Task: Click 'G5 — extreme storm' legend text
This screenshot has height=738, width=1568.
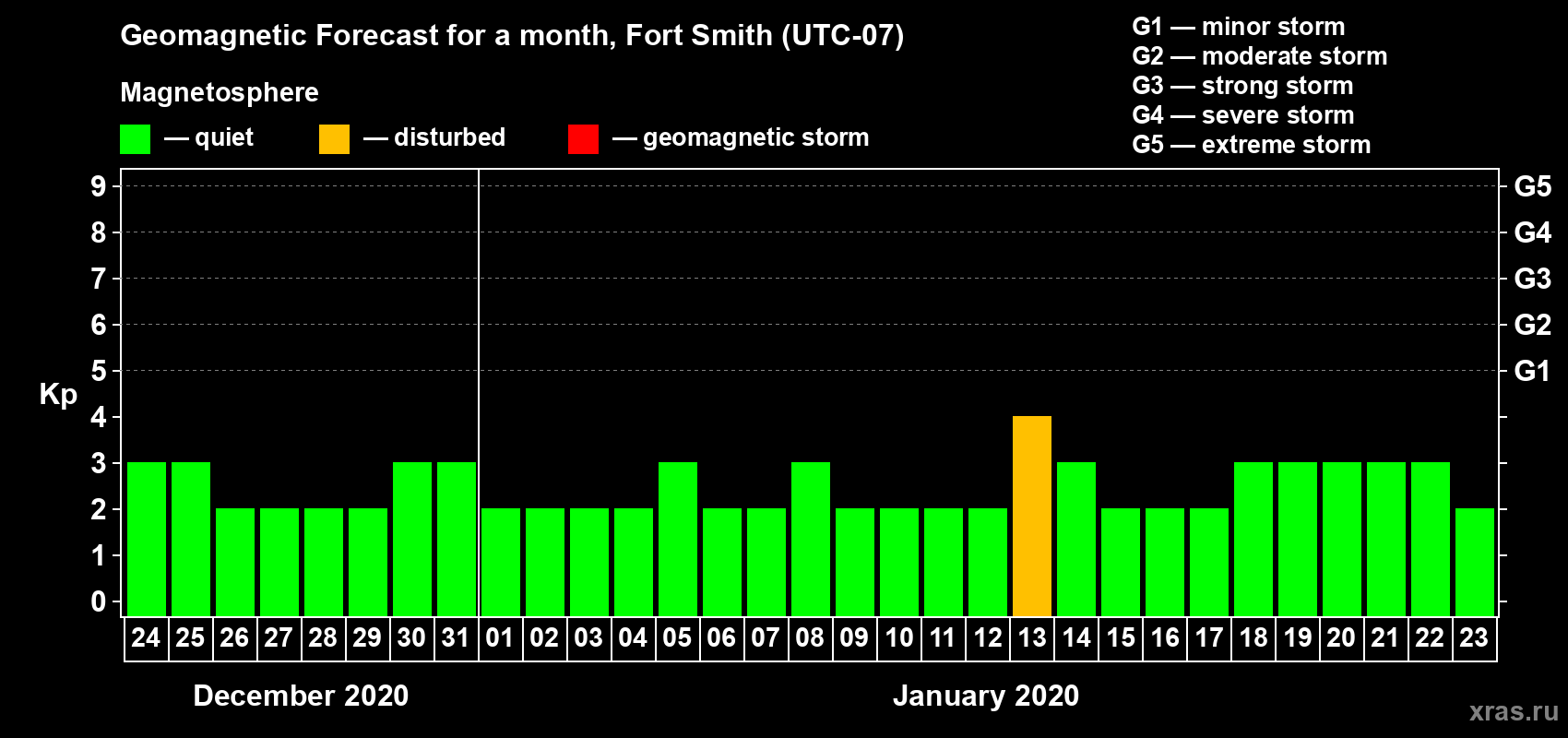Action: pyautogui.click(x=1252, y=145)
